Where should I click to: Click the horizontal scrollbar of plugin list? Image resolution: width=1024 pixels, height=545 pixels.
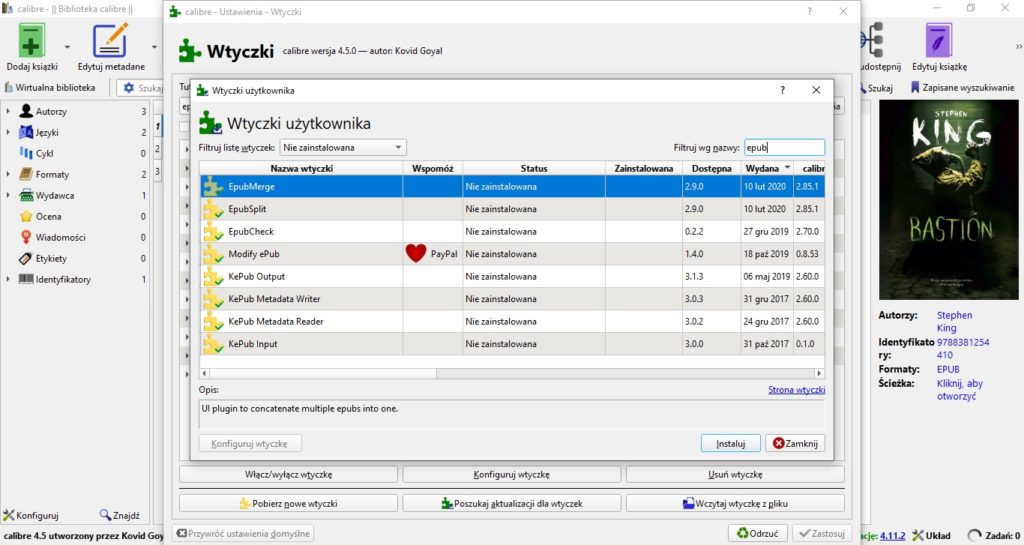coord(323,373)
